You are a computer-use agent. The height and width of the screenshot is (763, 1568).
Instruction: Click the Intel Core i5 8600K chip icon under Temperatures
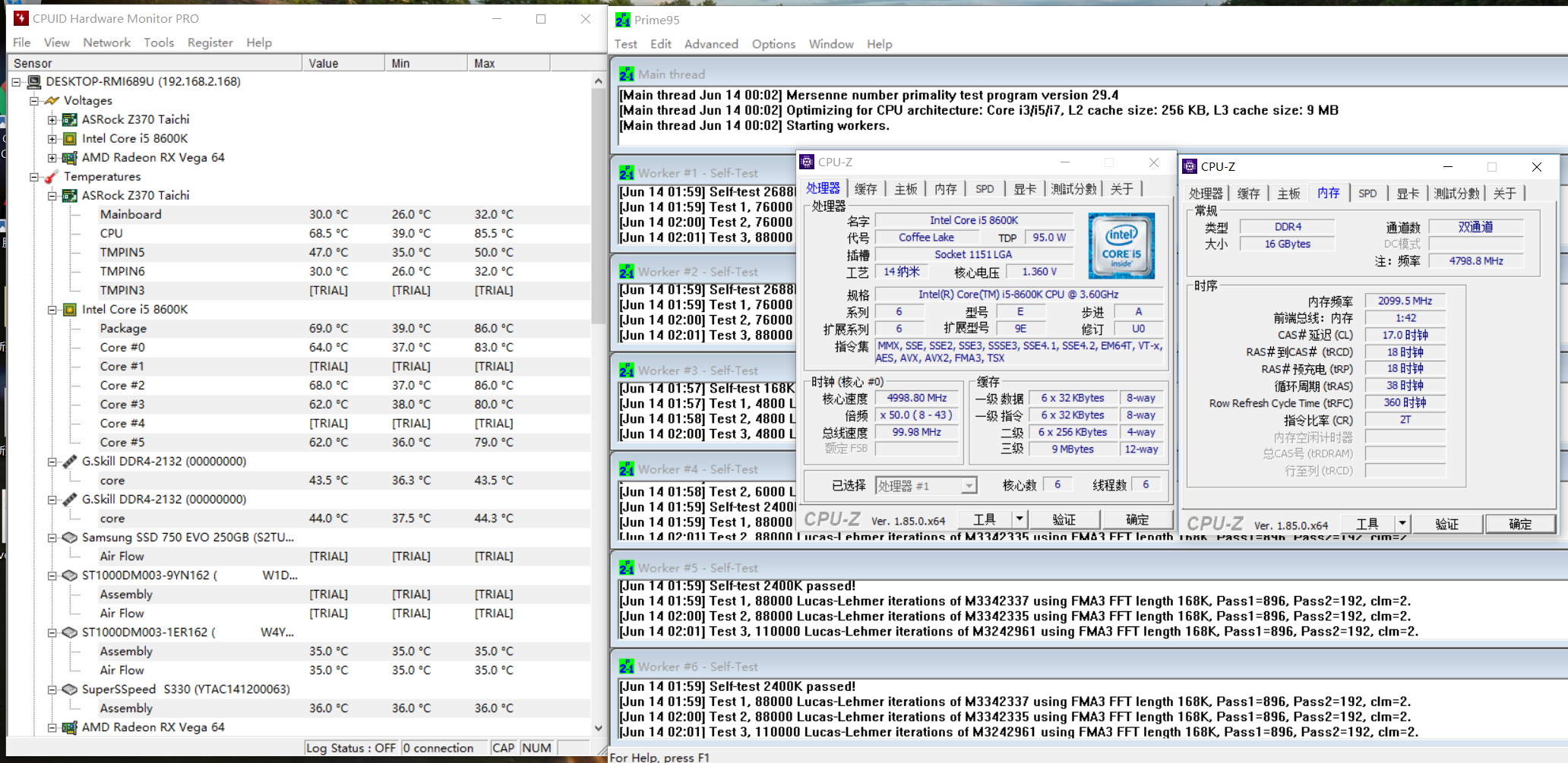[70, 310]
